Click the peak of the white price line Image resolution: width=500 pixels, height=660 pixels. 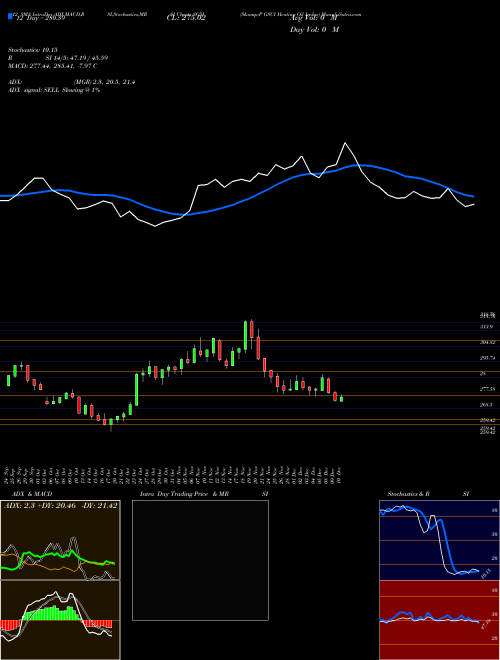pyautogui.click(x=346, y=143)
